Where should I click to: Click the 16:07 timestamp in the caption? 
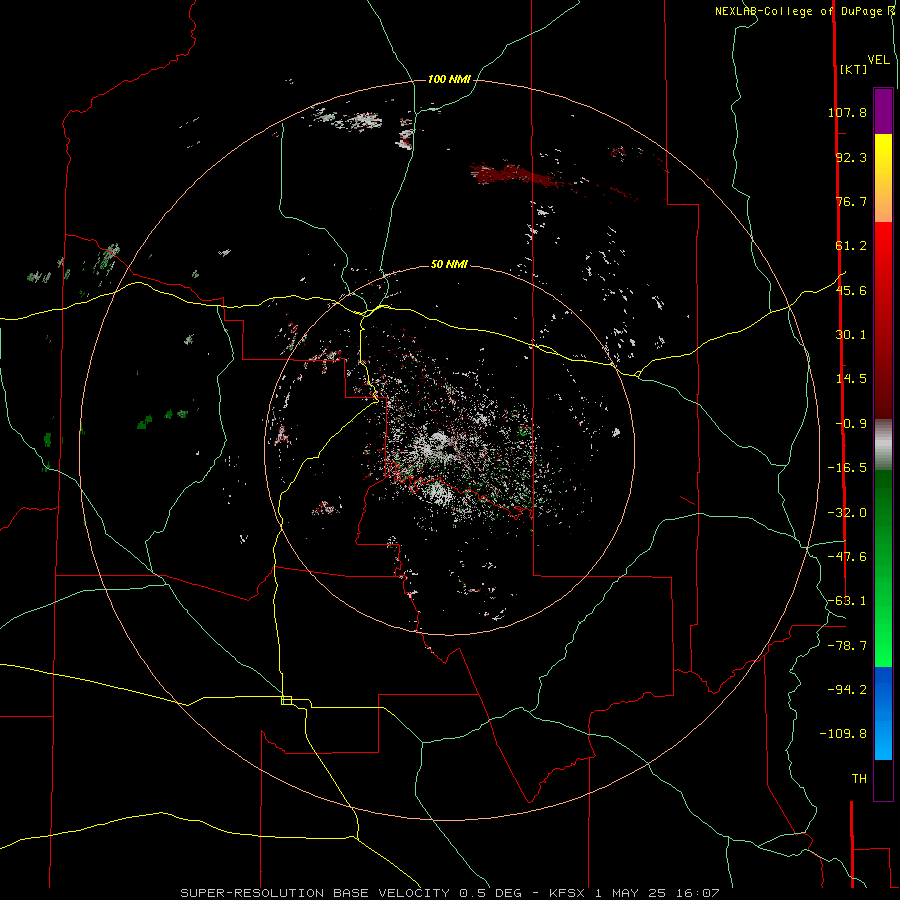click(696, 893)
